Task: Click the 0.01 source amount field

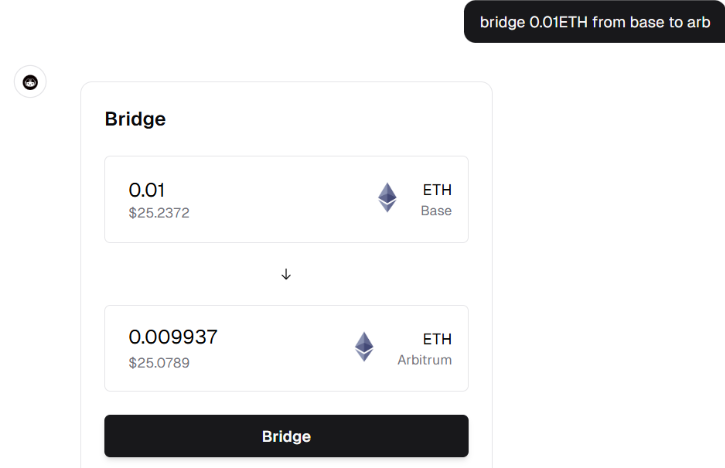Action: [147, 190]
